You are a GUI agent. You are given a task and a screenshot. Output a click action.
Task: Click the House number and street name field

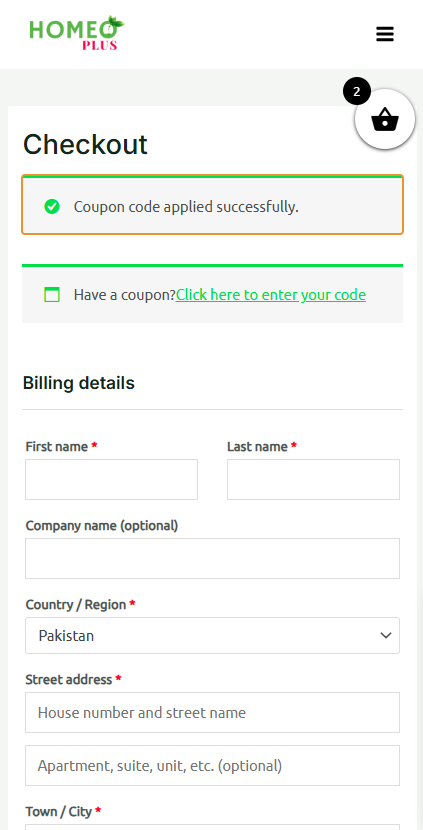212,712
